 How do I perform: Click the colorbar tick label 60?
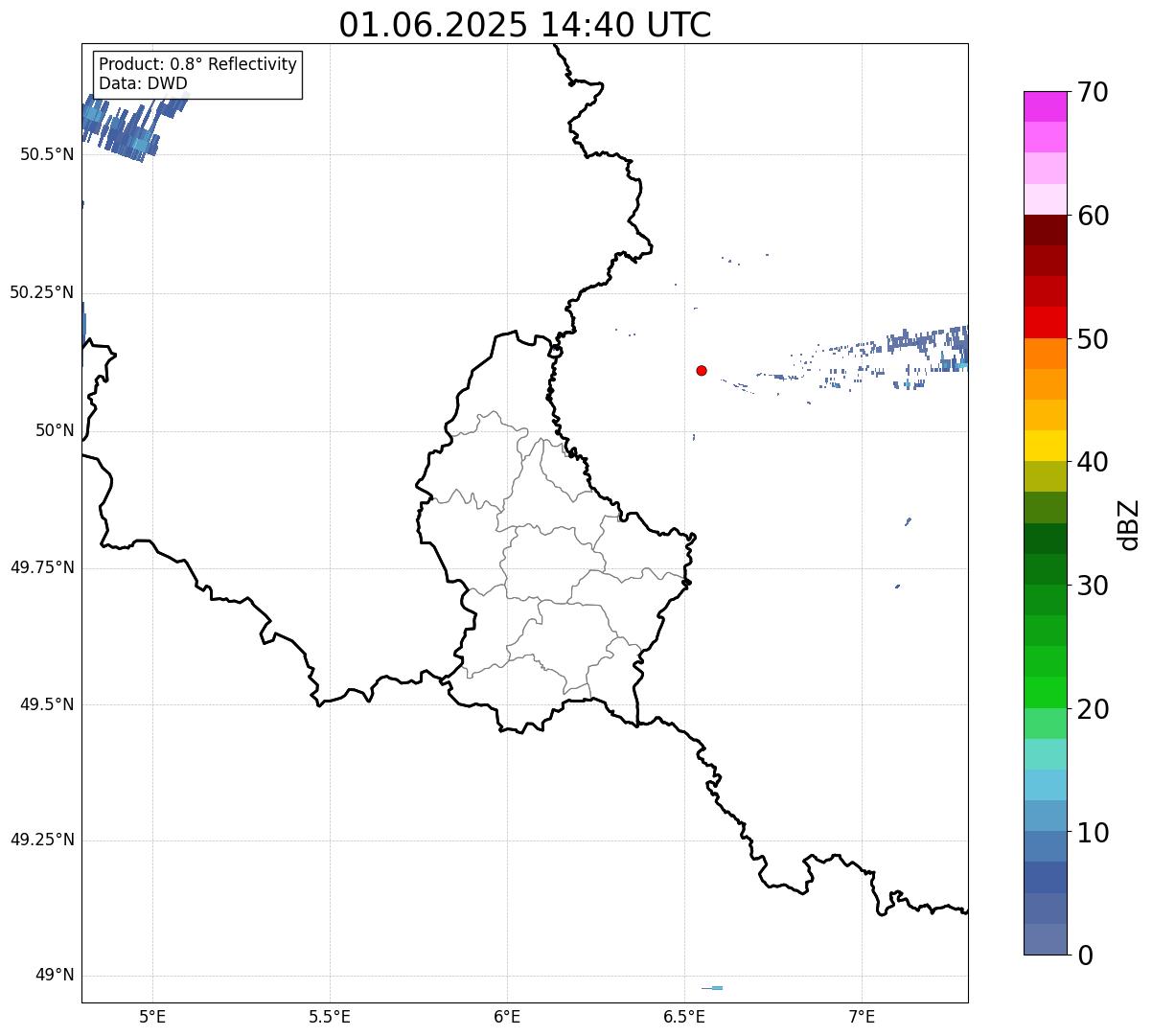point(1094,216)
